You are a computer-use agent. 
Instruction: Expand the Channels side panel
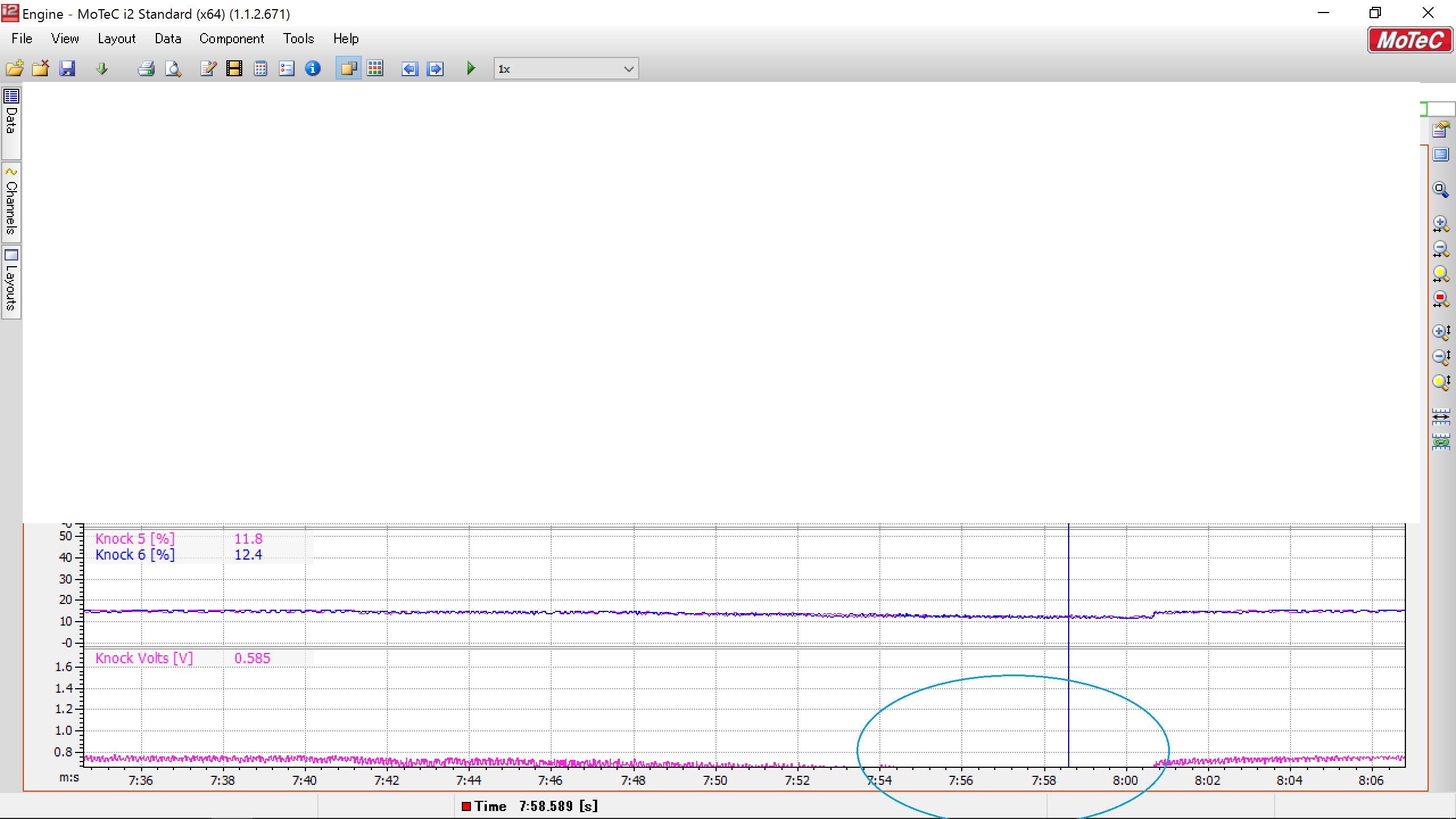11,201
